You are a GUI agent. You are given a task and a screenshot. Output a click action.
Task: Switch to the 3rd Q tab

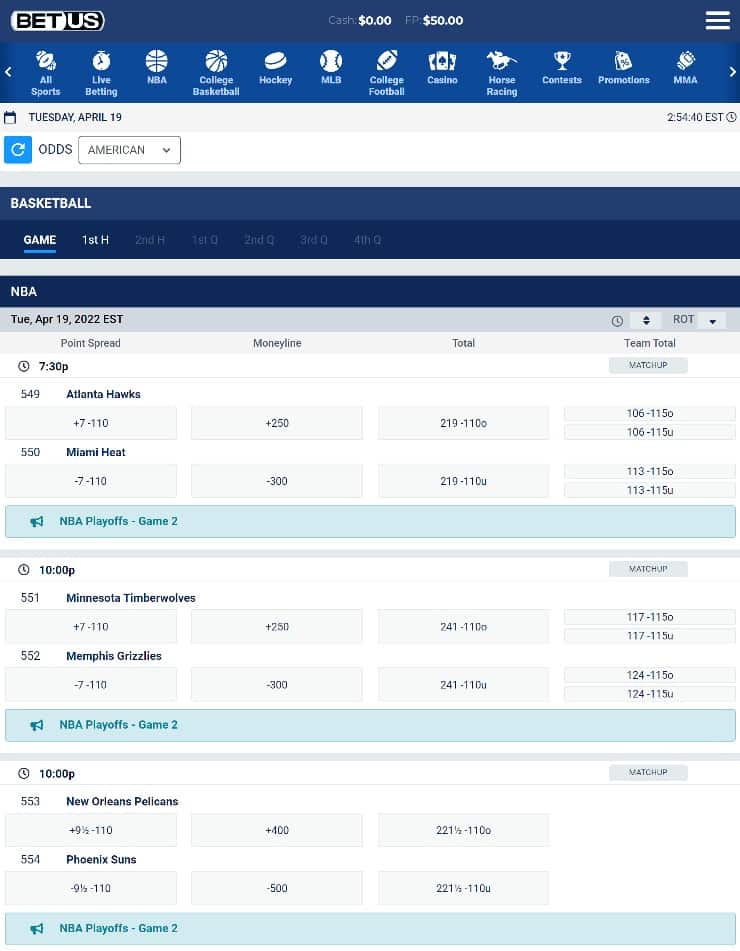click(x=314, y=240)
